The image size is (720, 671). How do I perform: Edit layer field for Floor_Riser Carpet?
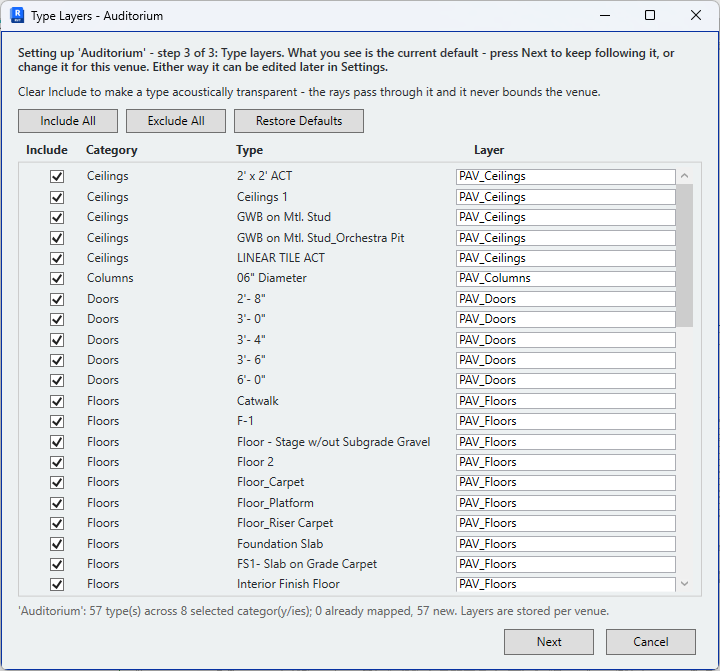pyautogui.click(x=566, y=523)
